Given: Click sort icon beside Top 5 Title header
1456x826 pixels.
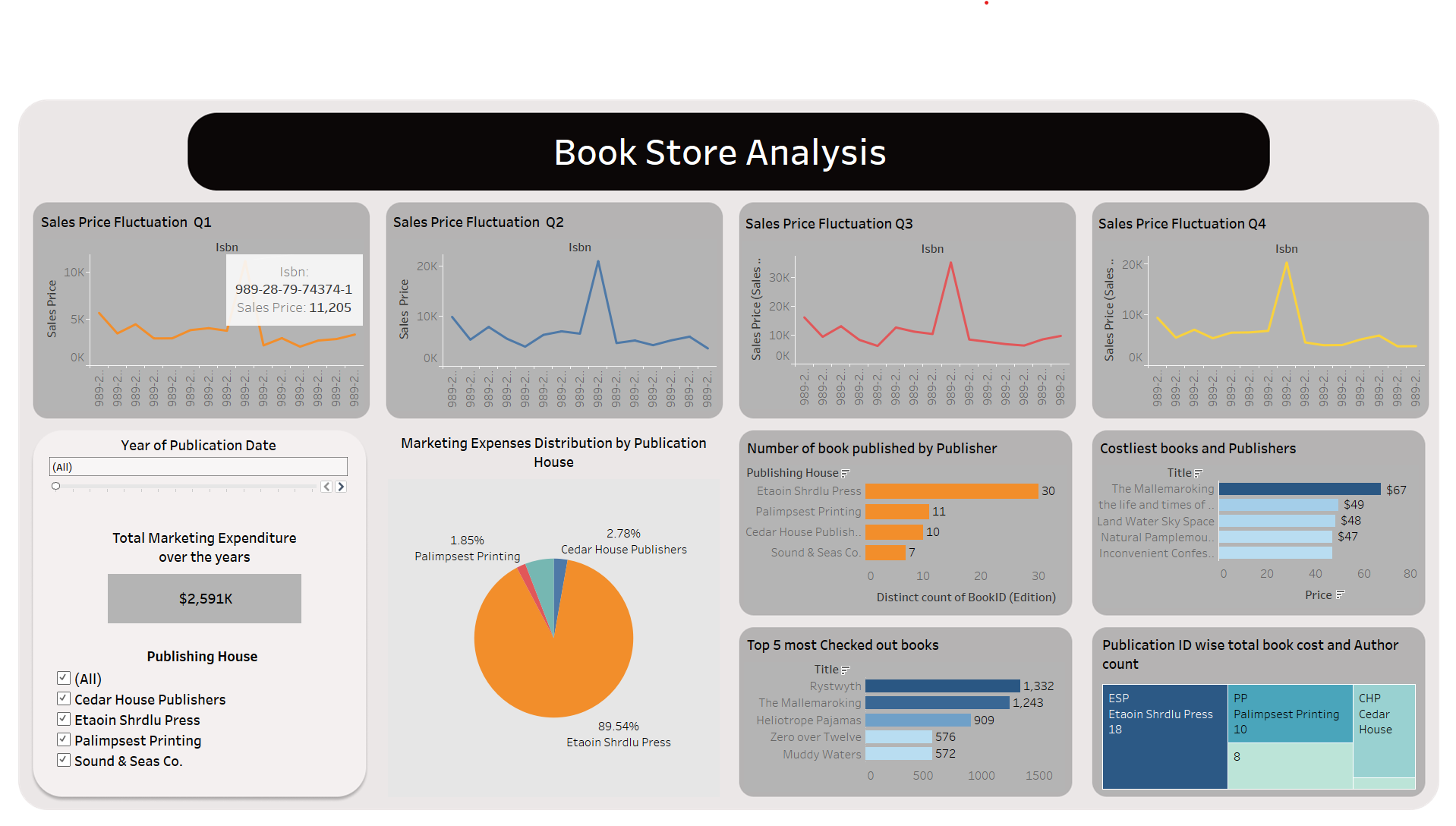Looking at the screenshot, I should pyautogui.click(x=845, y=670).
